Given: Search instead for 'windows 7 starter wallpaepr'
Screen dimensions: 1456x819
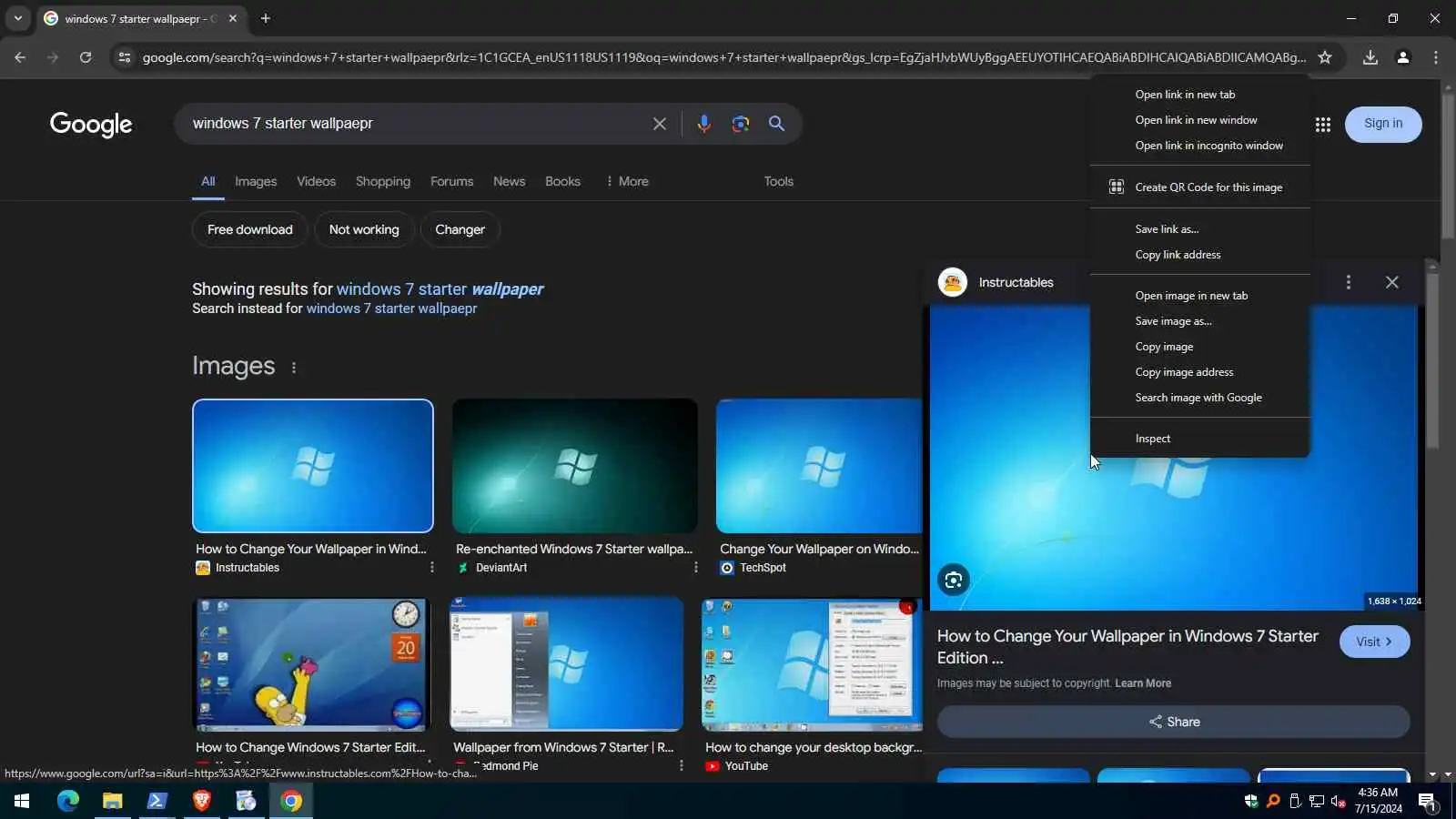Looking at the screenshot, I should pos(391,308).
